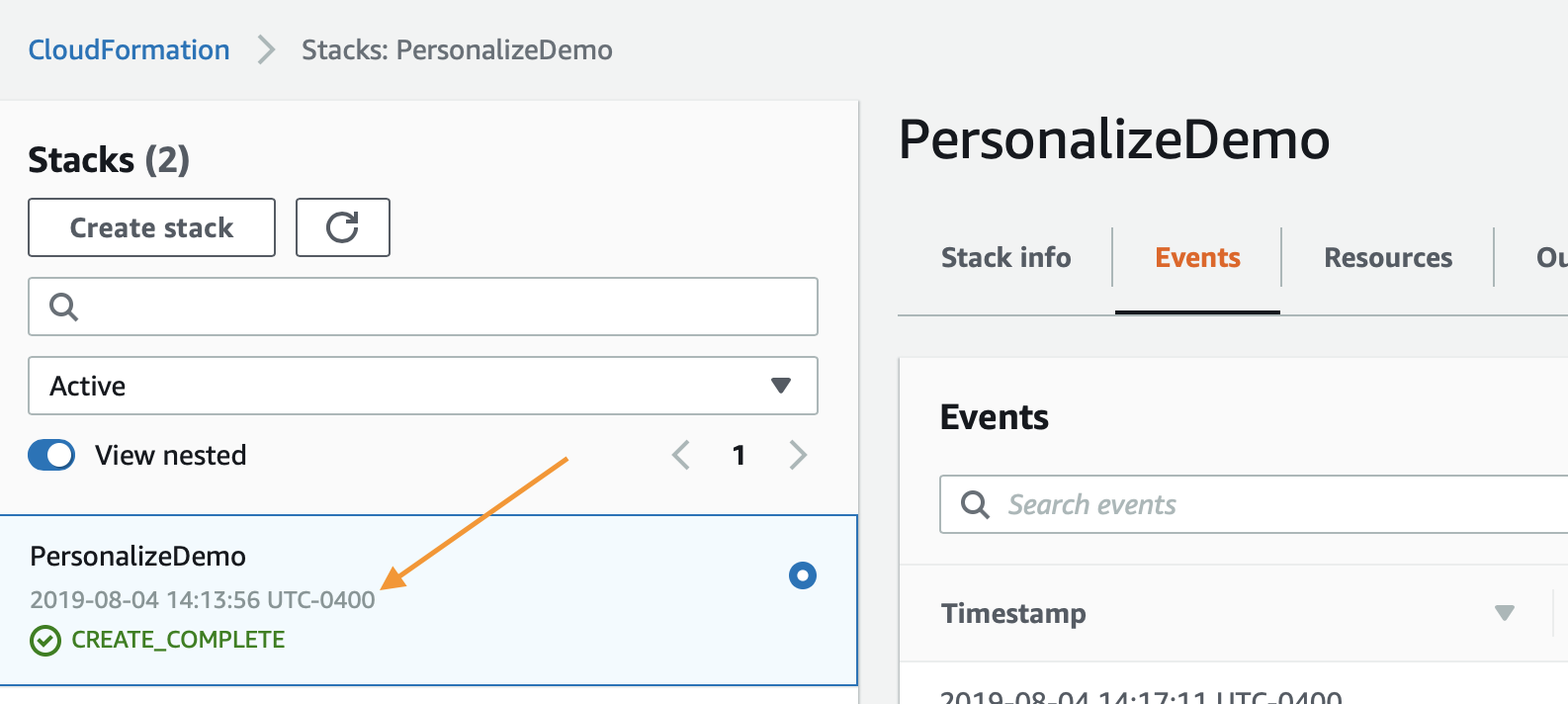Click the Create stack button
The width and height of the screenshot is (1568, 704).
pyautogui.click(x=151, y=227)
